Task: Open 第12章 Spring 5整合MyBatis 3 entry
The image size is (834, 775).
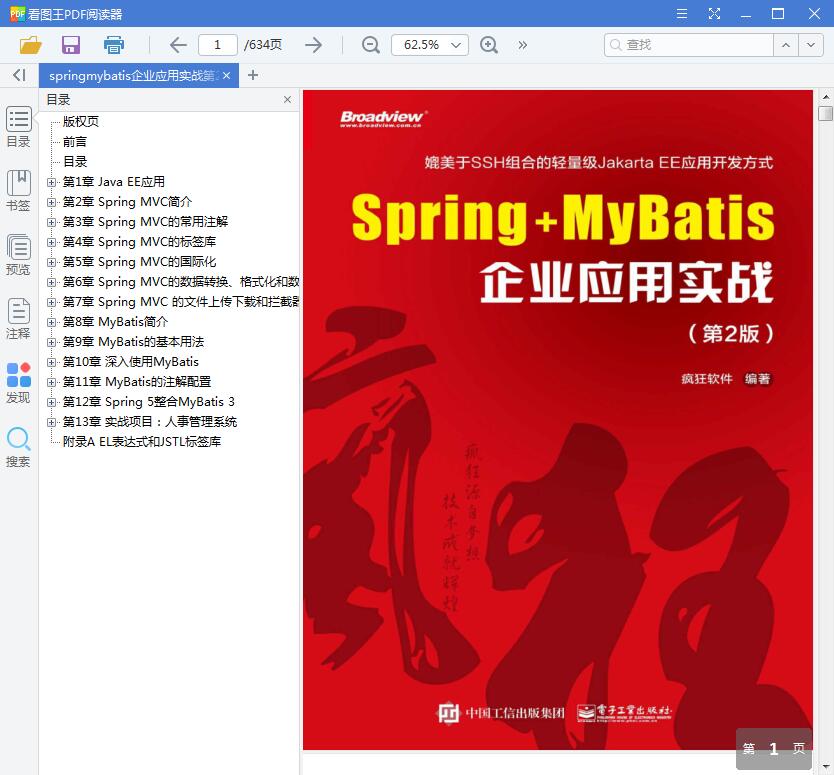Action: point(148,402)
